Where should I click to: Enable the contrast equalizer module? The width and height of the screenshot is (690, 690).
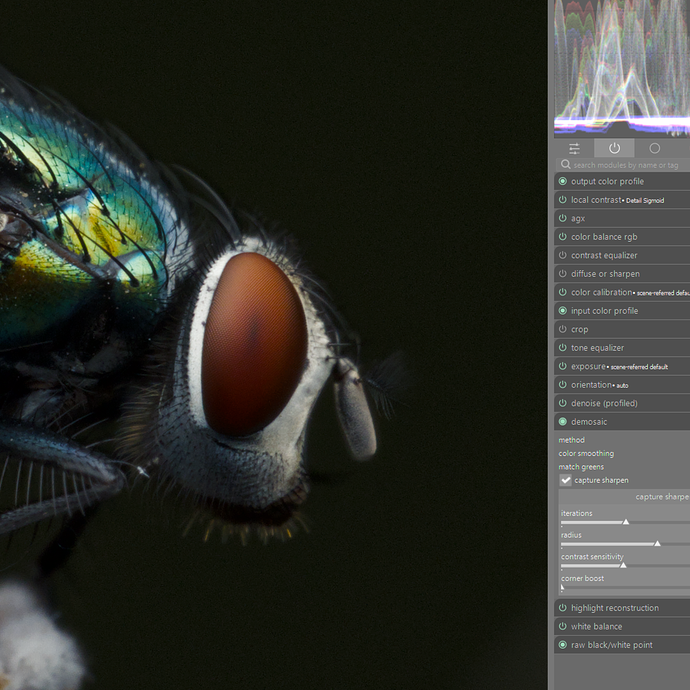563,255
